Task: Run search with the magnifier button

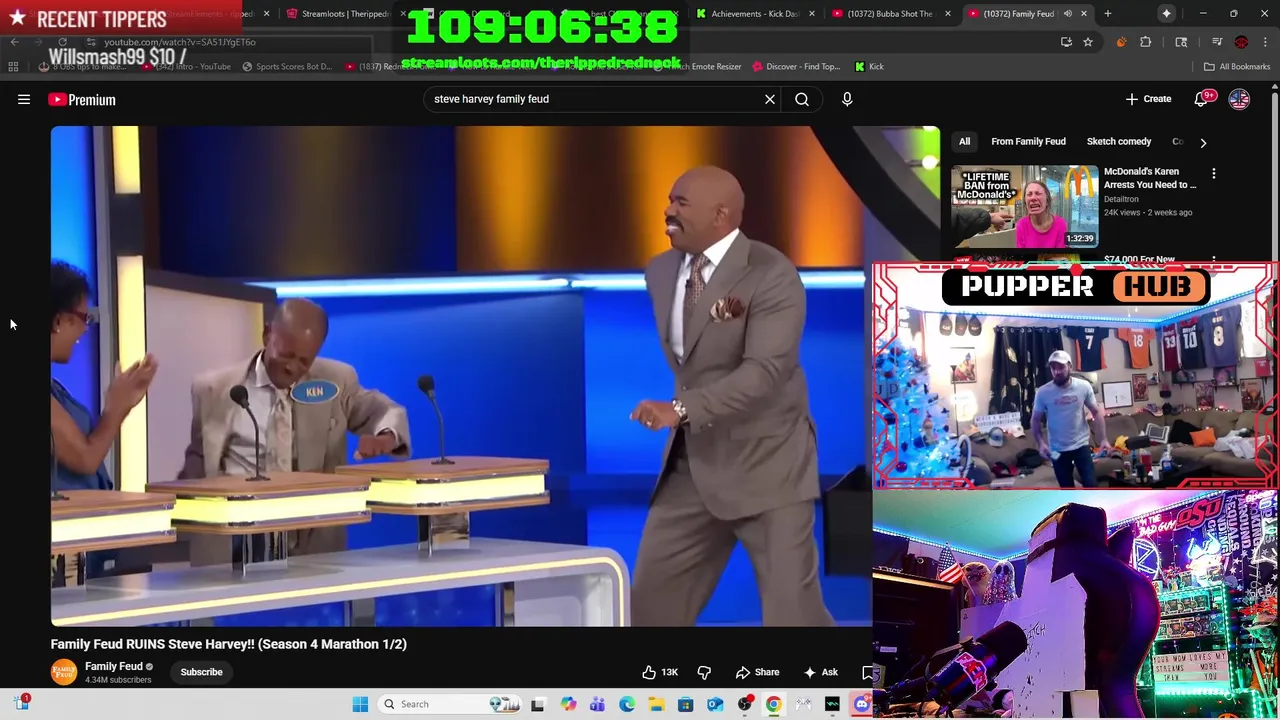Action: tap(802, 99)
